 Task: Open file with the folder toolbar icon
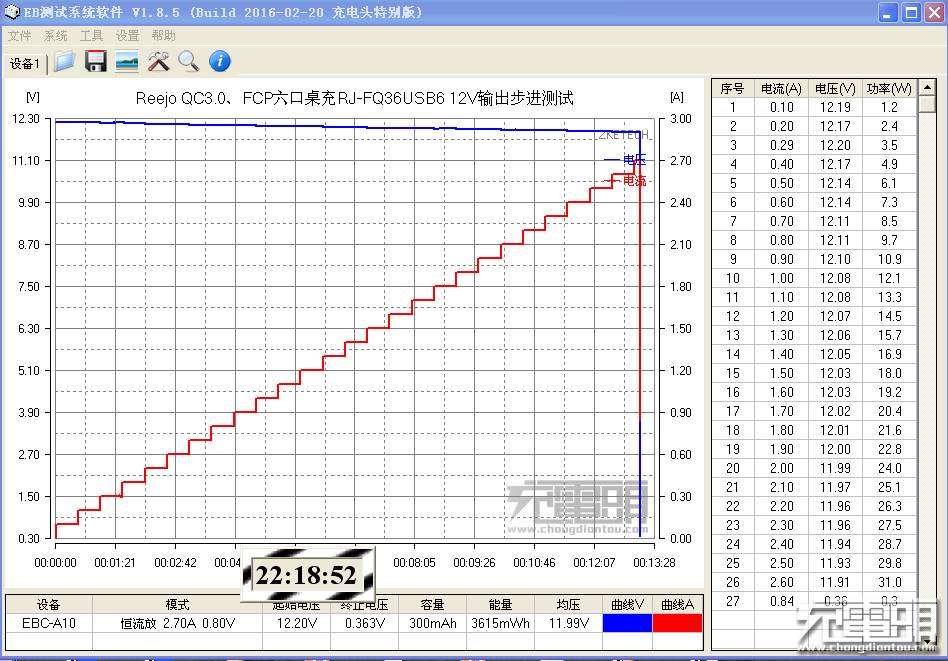pyautogui.click(x=65, y=62)
